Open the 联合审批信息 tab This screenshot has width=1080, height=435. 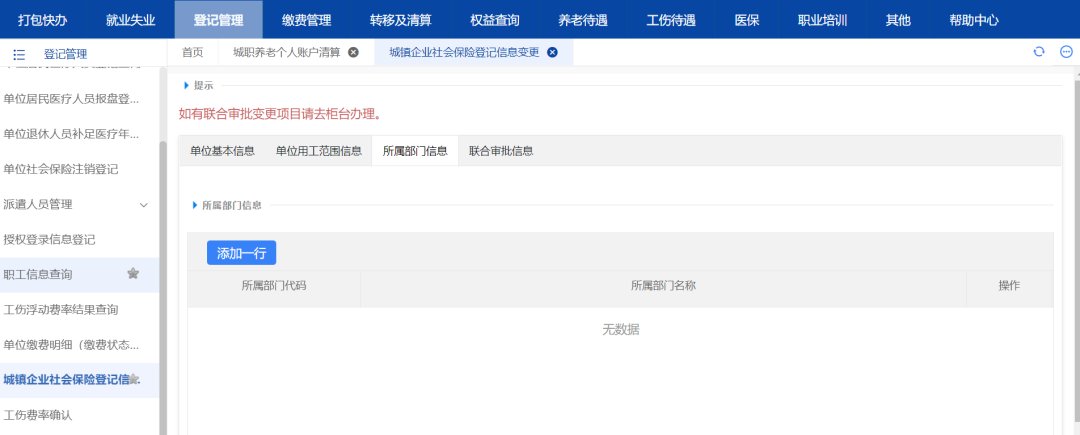[501, 151]
